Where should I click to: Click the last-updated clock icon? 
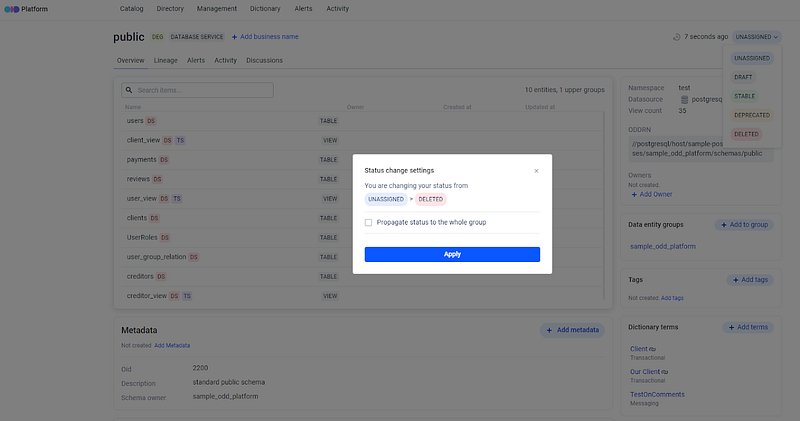point(677,37)
